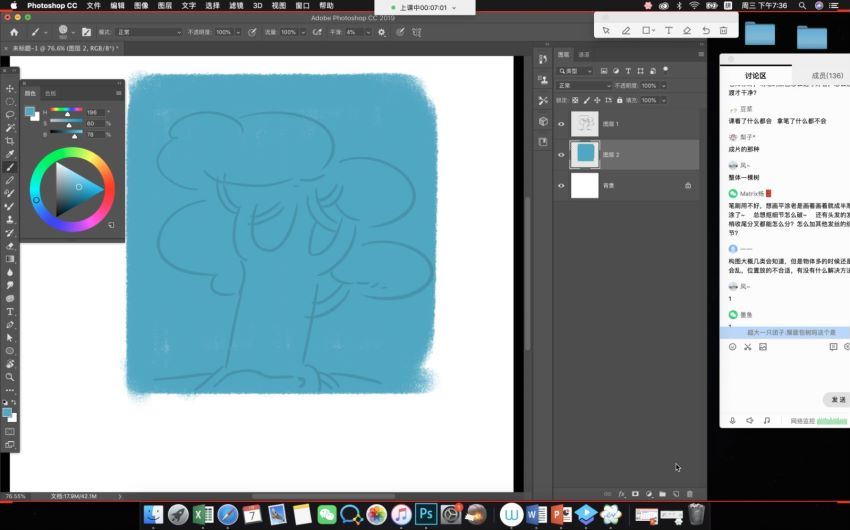Image resolution: width=850 pixels, height=530 pixels.
Task: Select the Brush tool in the toolbox
Action: tap(10, 167)
